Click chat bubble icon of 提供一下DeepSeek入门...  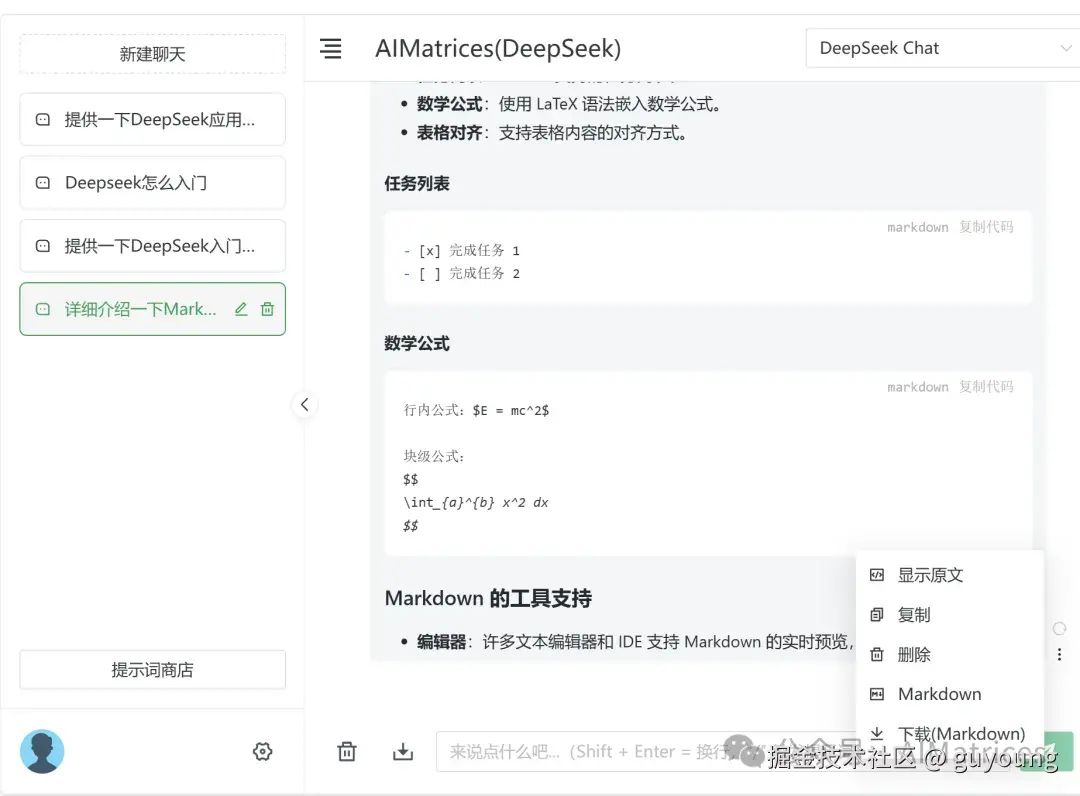tap(43, 246)
